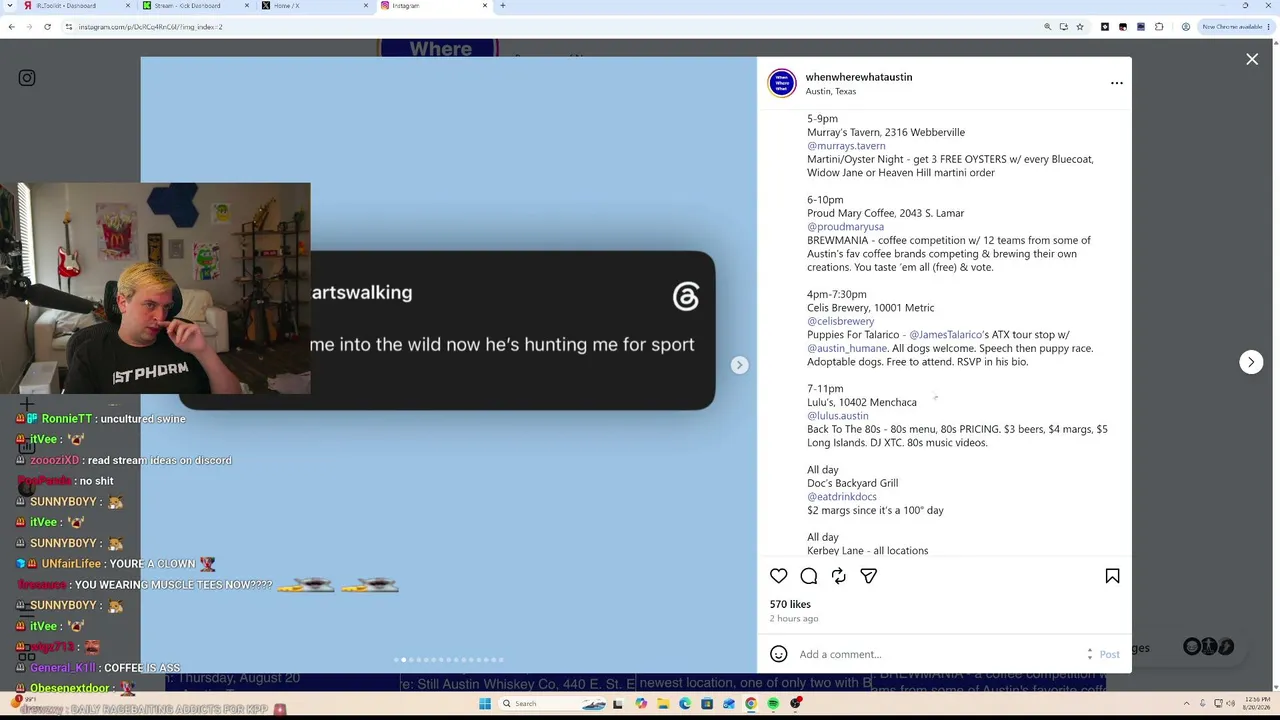Open @lulus.austin mention
This screenshot has height=720, width=1280.
click(837, 416)
